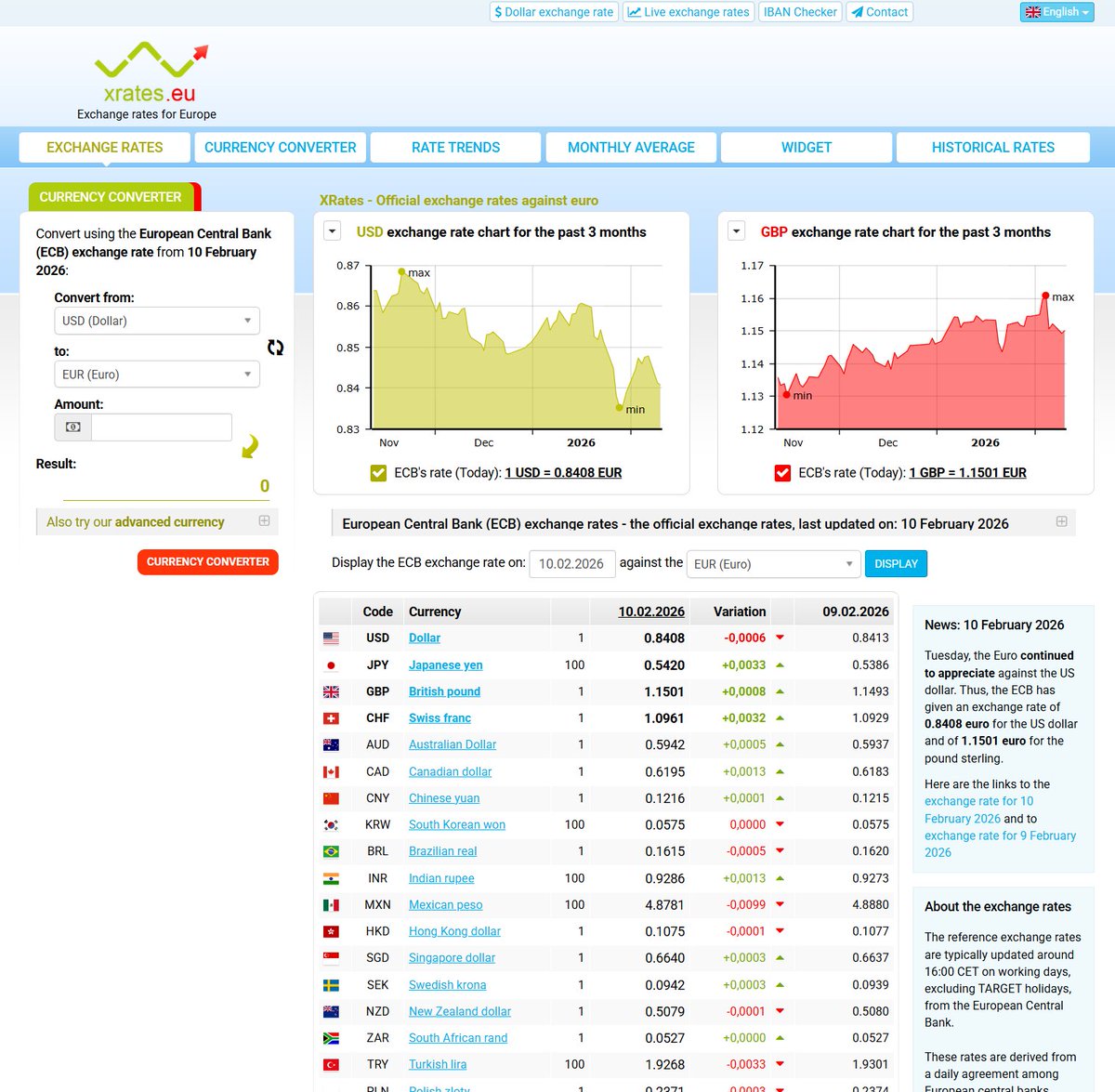Click the Canada flag icon in CAD row
1115x1092 pixels.
tap(331, 772)
